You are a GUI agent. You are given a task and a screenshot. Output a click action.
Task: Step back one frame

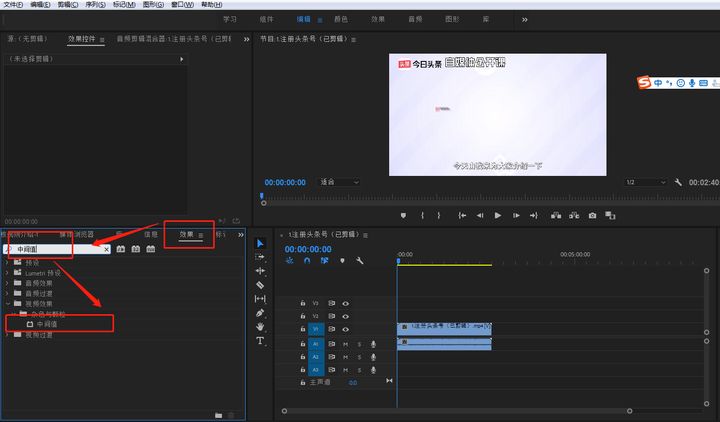tap(480, 215)
